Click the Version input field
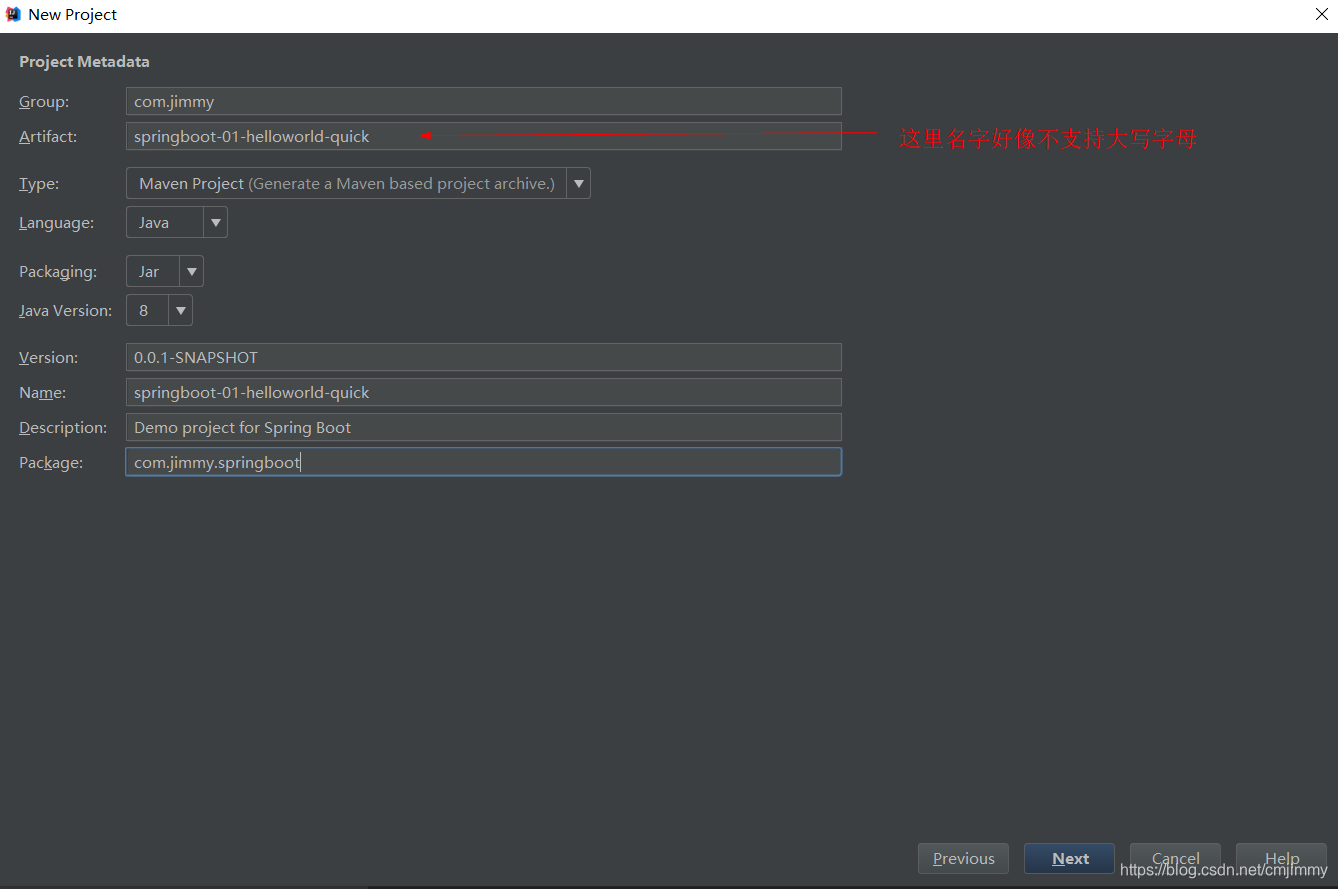The image size is (1338, 889). tap(483, 357)
